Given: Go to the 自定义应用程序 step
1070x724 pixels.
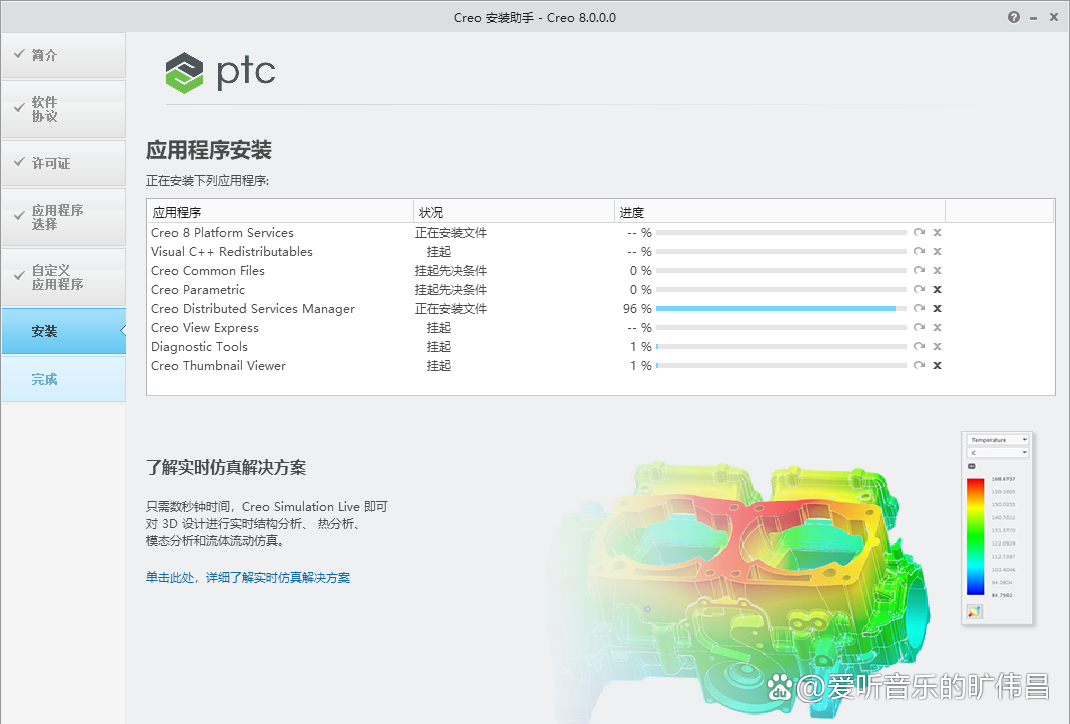Looking at the screenshot, I should pos(63,277).
